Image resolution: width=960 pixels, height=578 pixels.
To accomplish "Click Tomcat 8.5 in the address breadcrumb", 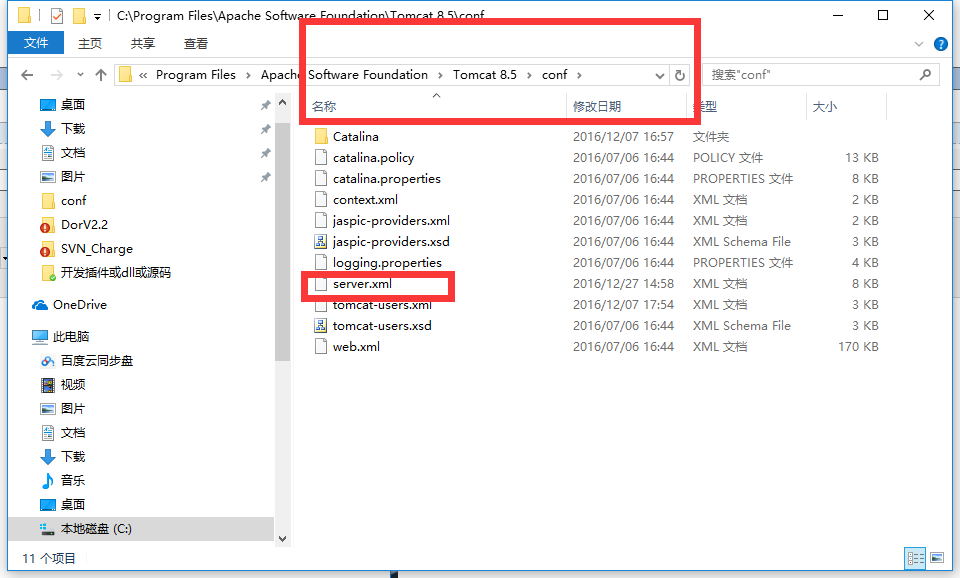I will tap(484, 75).
